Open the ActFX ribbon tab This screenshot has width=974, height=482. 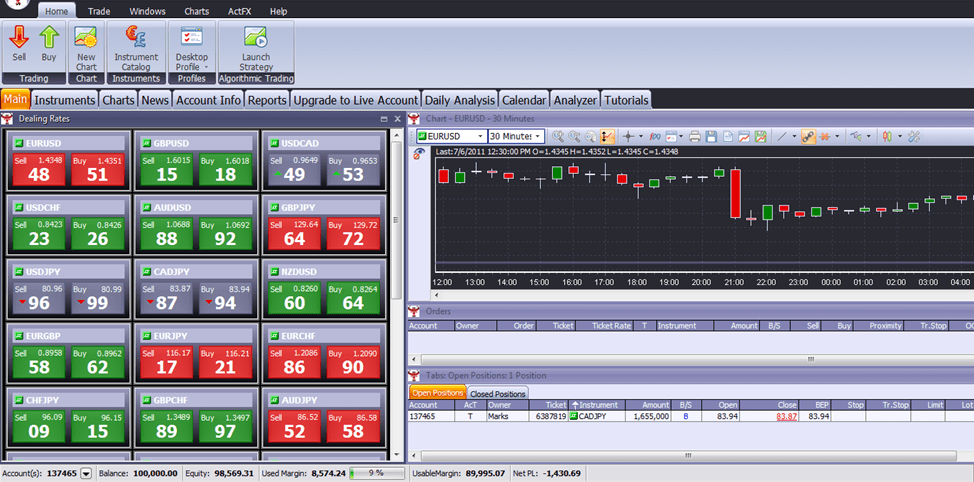tap(239, 11)
